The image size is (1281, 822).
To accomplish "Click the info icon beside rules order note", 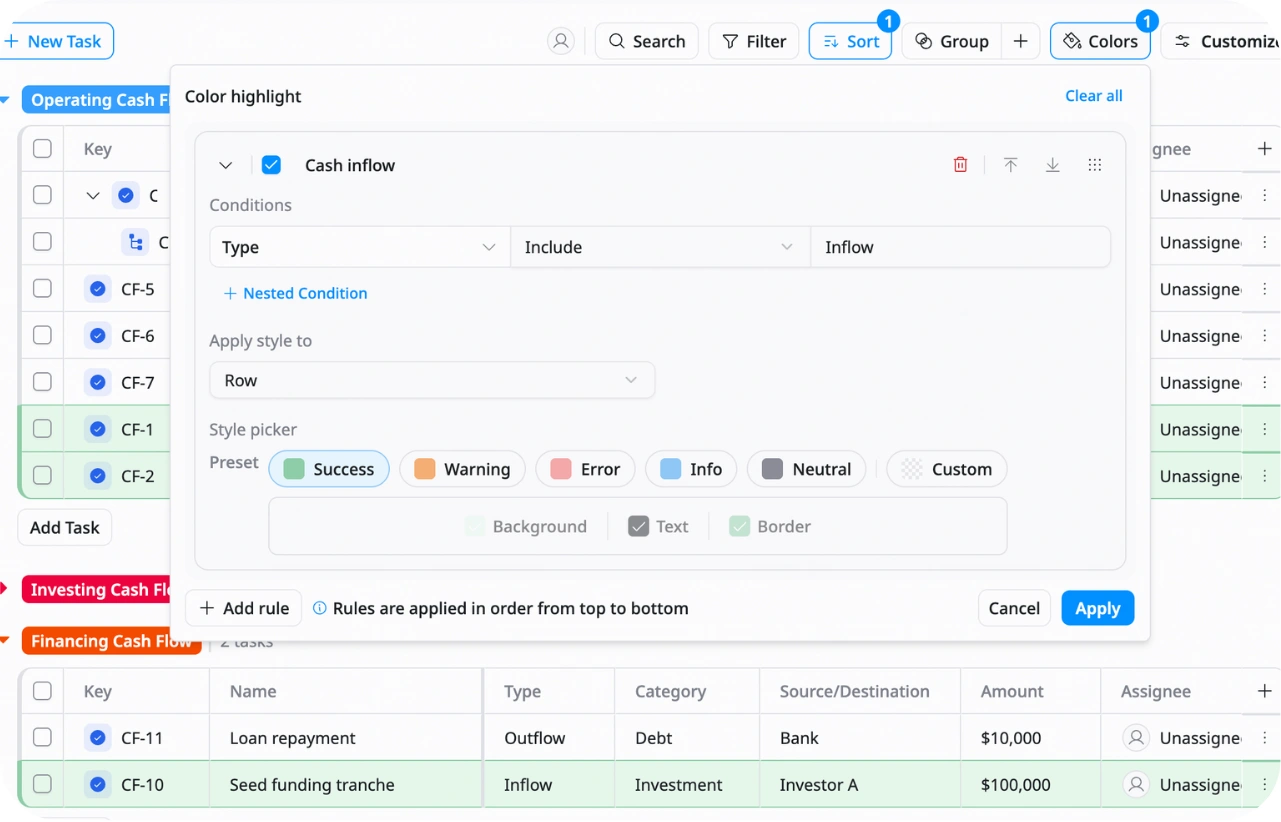I will [320, 608].
